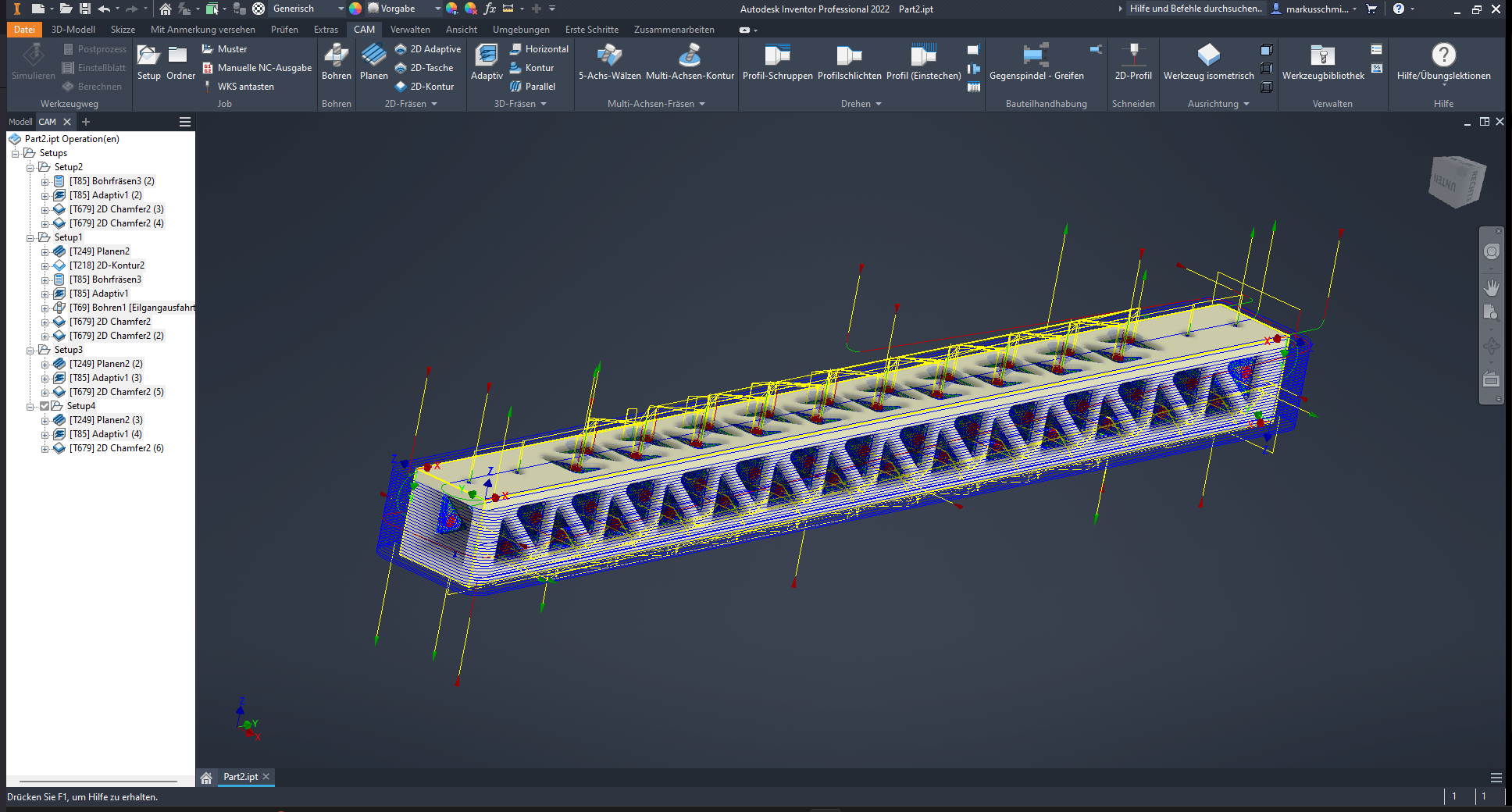Set view to Werkzeug isometrisch
The width and height of the screenshot is (1512, 812).
(x=1208, y=62)
